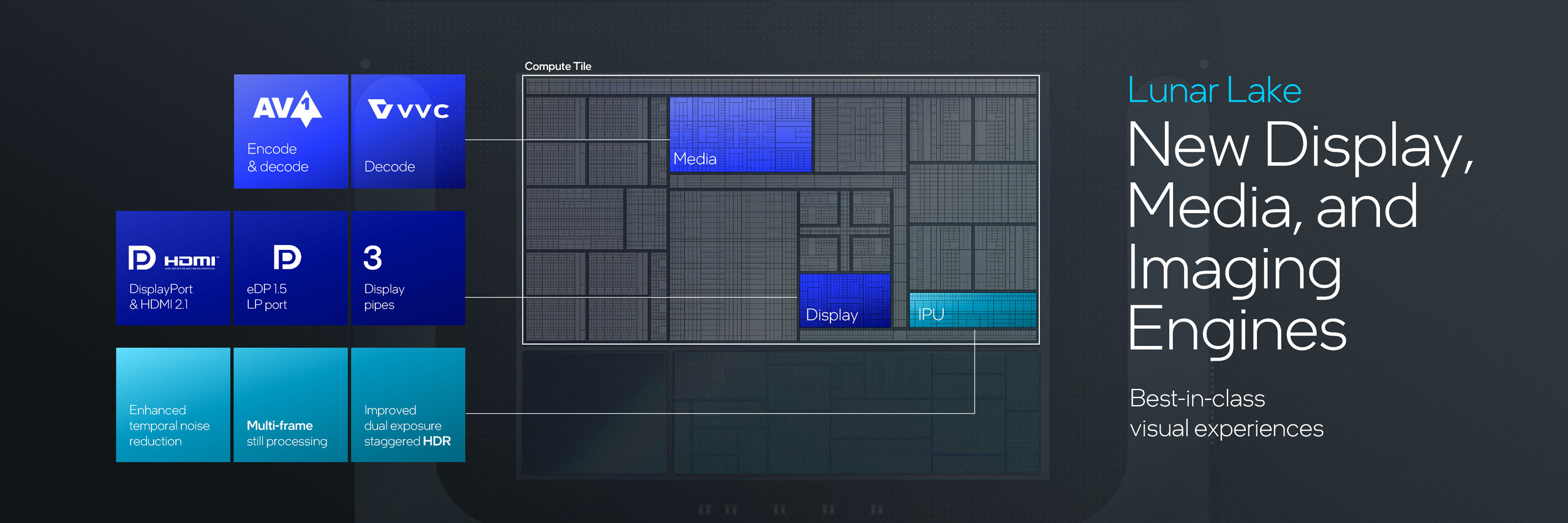
Task: Click the eDP DisplayPort logo
Action: coord(287,257)
